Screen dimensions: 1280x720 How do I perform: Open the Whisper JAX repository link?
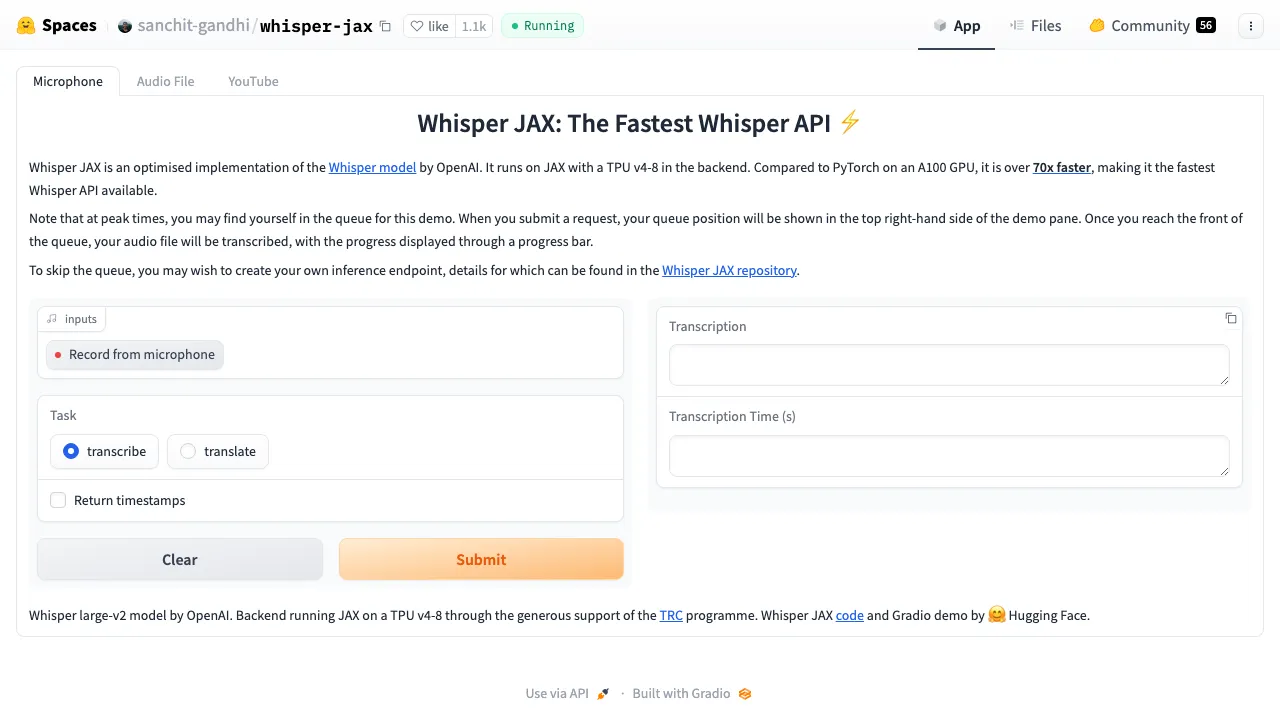(729, 270)
